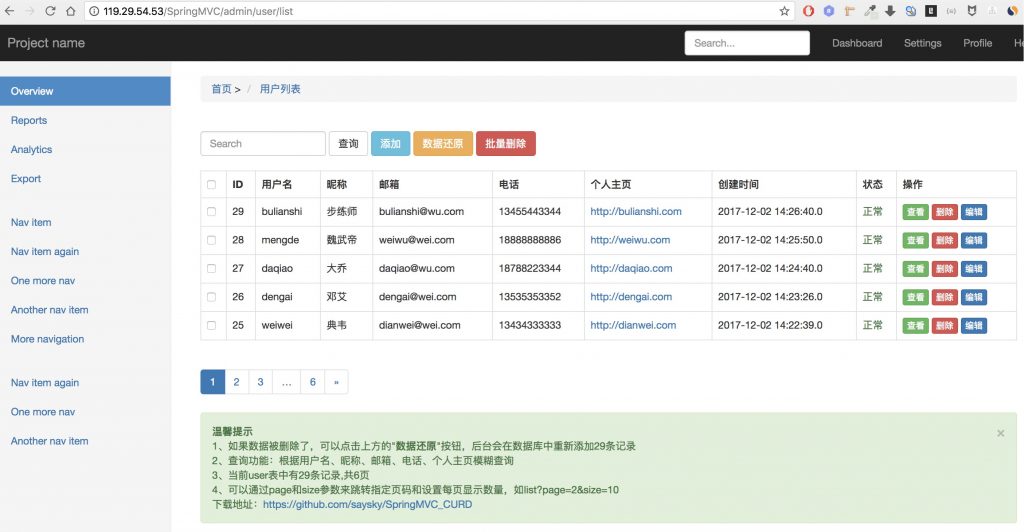1024x532 pixels.
Task: Go to next page with » arrow
Action: (x=336, y=382)
